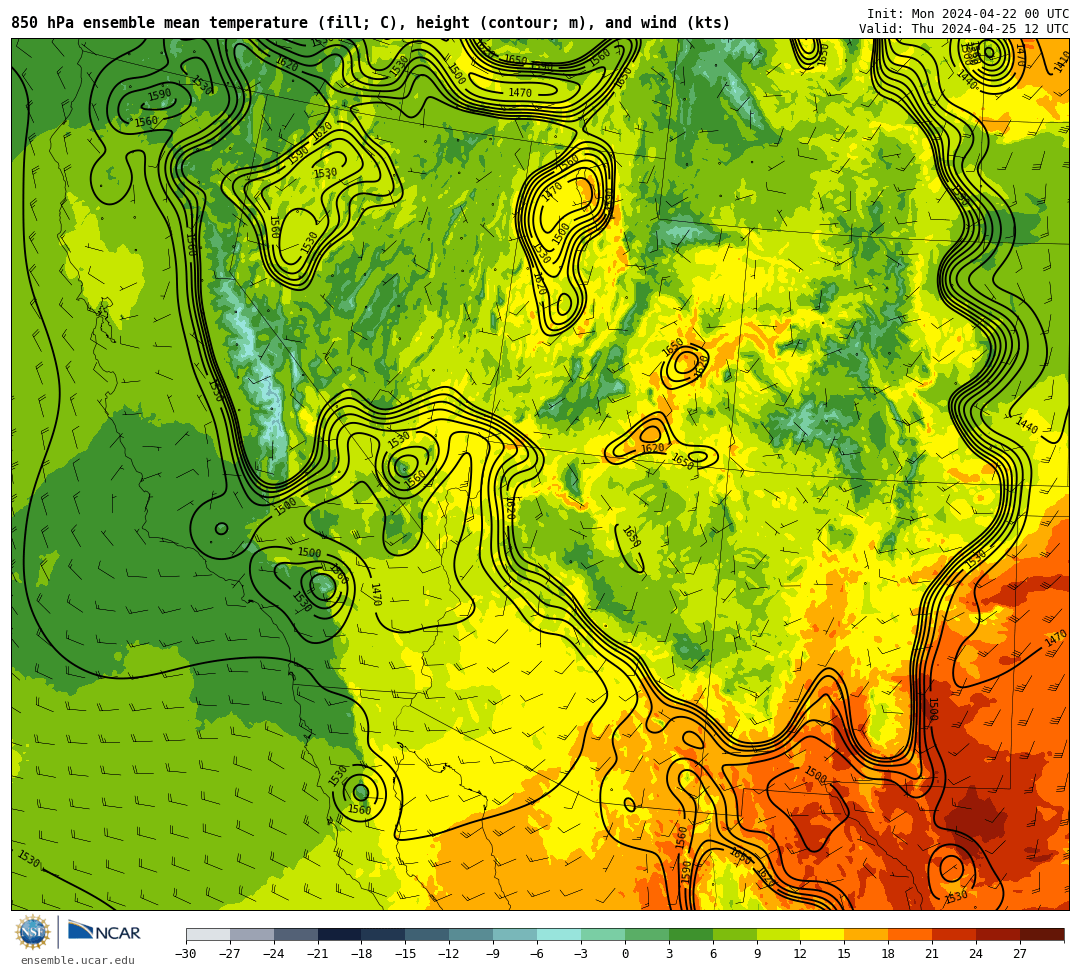
Task: Select the 850 hPa ensemble mean temperature title
Action: pyautogui.click(x=371, y=23)
